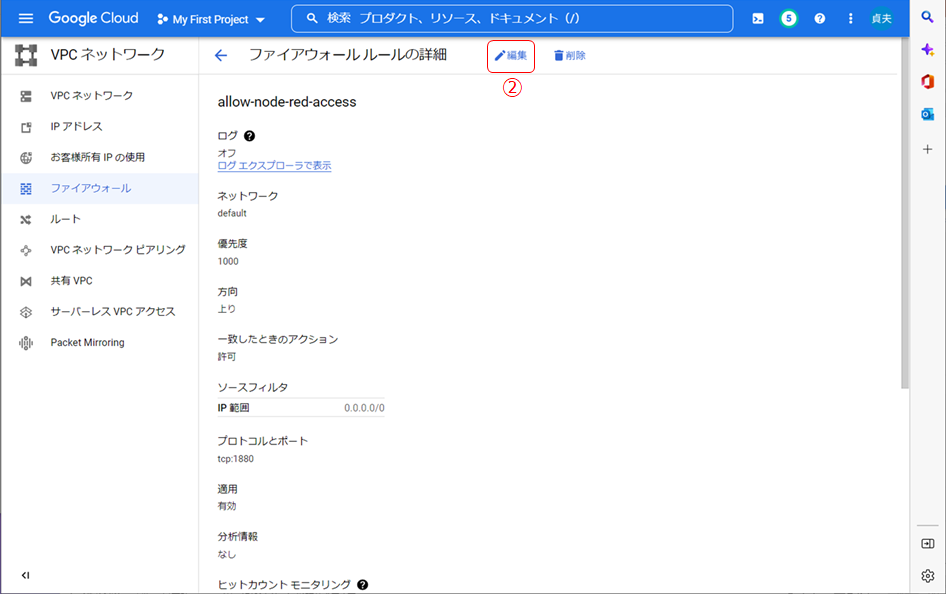Open Packet Mirroring menu item

click(87, 343)
